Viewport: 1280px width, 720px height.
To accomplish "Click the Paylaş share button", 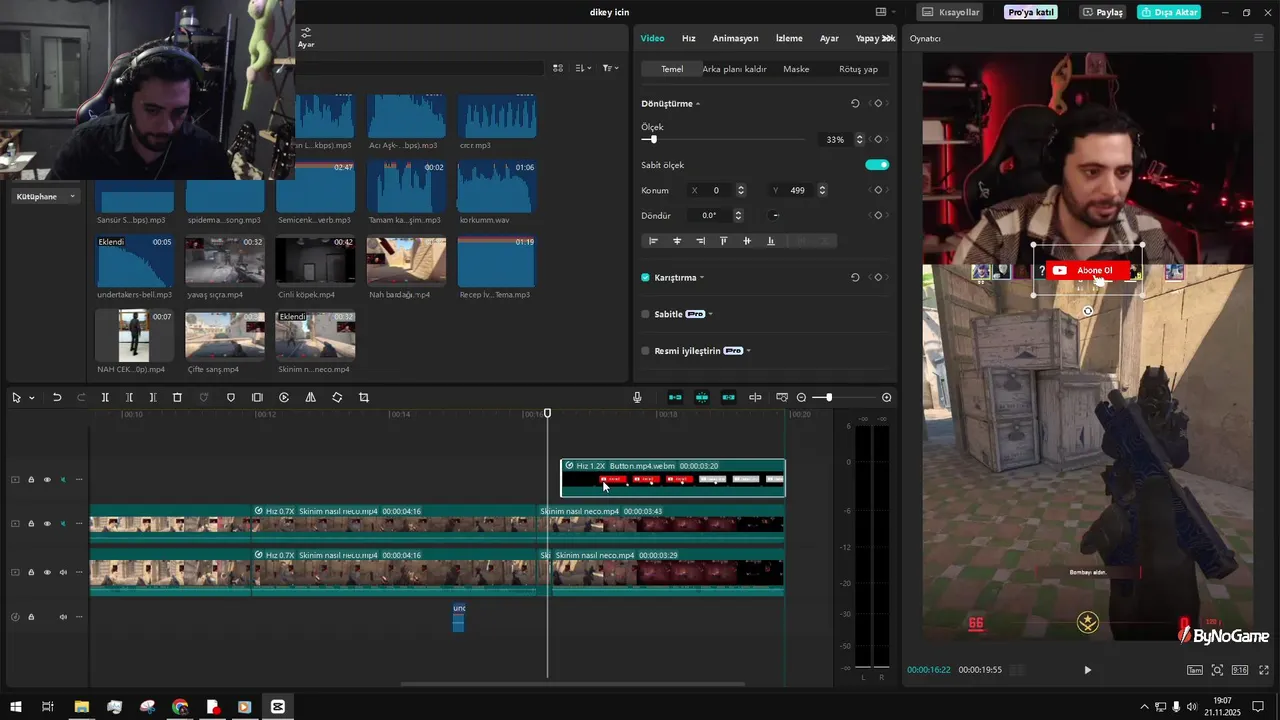I will 1102,12.
